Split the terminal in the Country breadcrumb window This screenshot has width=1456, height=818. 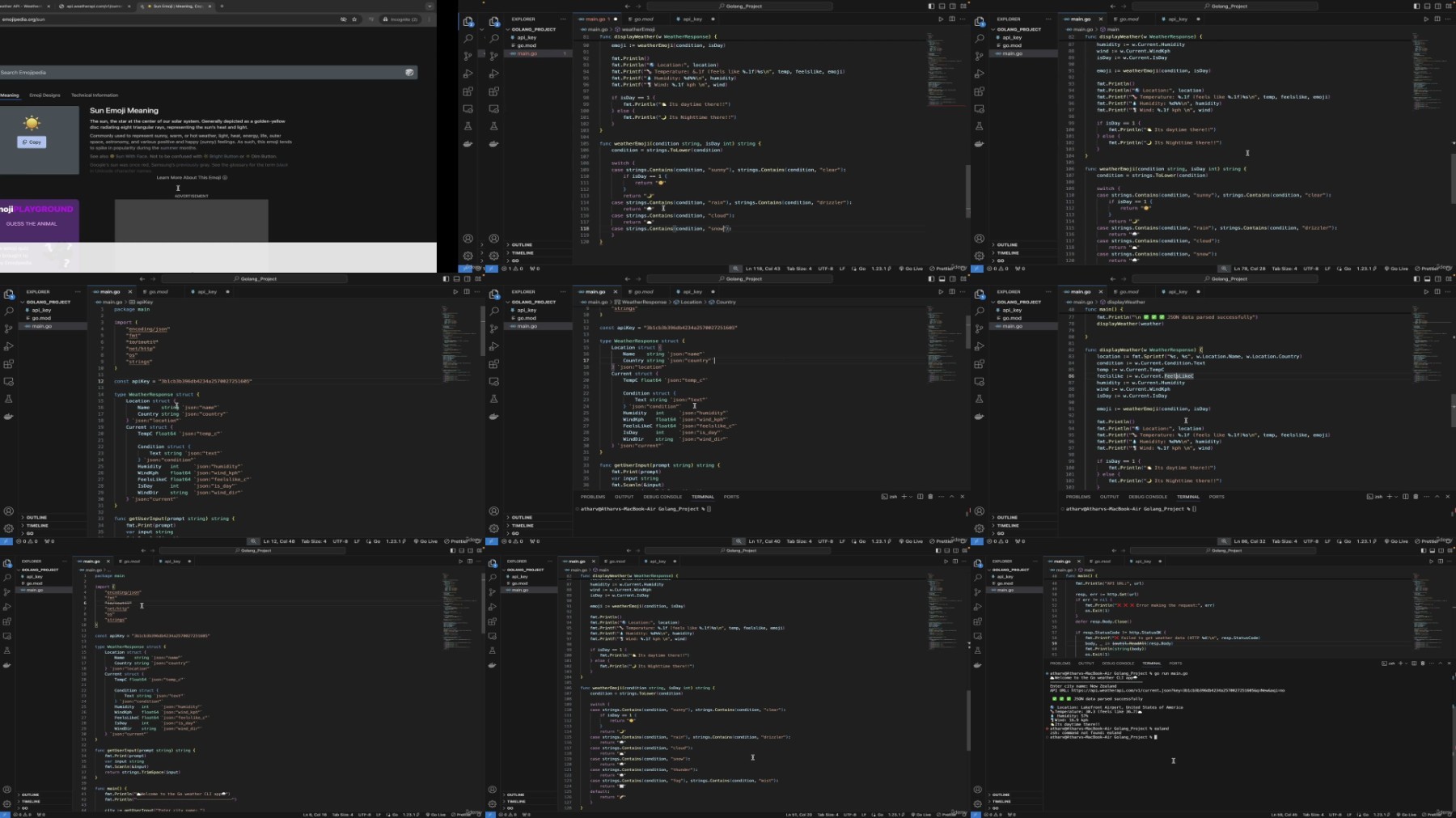tap(921, 497)
